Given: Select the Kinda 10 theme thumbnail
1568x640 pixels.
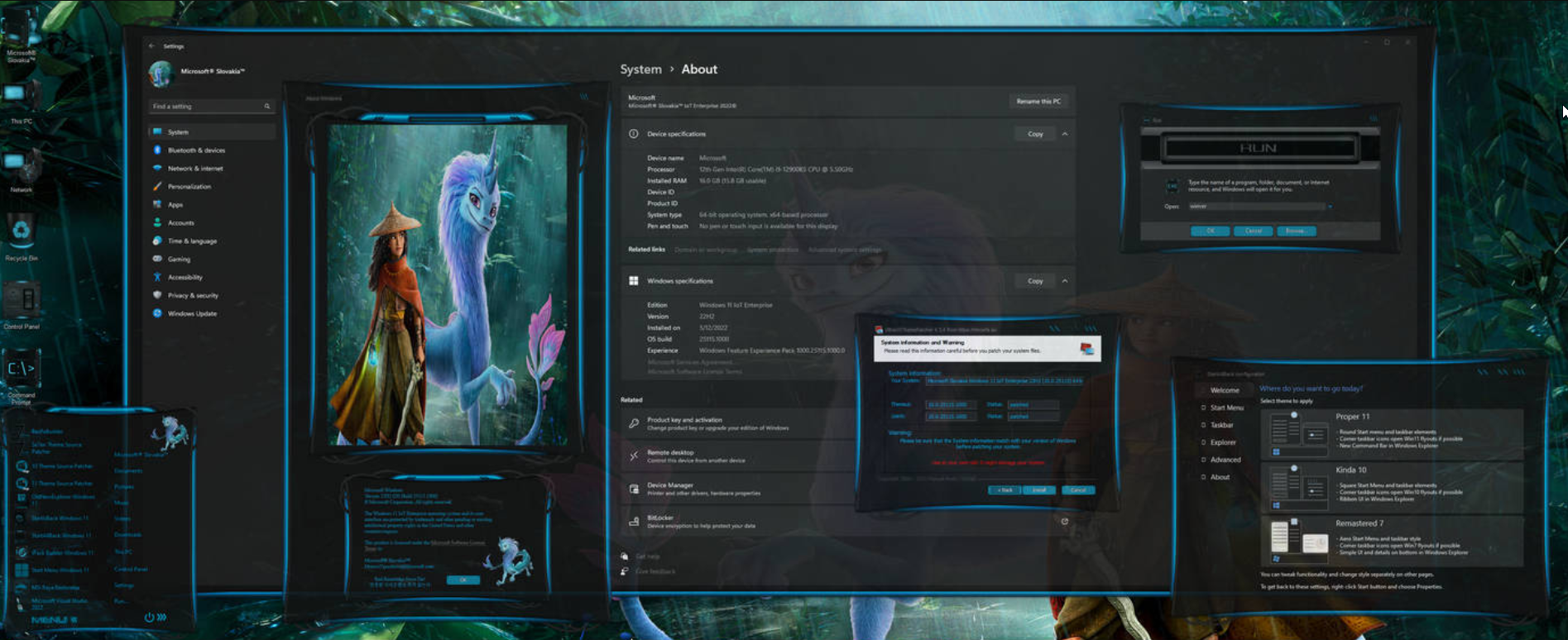Looking at the screenshot, I should (x=1298, y=487).
